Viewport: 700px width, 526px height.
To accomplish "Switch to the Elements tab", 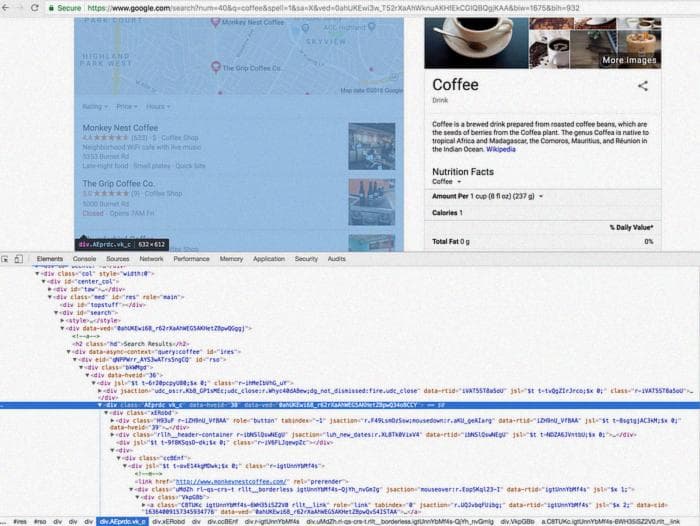I will click(x=50, y=259).
